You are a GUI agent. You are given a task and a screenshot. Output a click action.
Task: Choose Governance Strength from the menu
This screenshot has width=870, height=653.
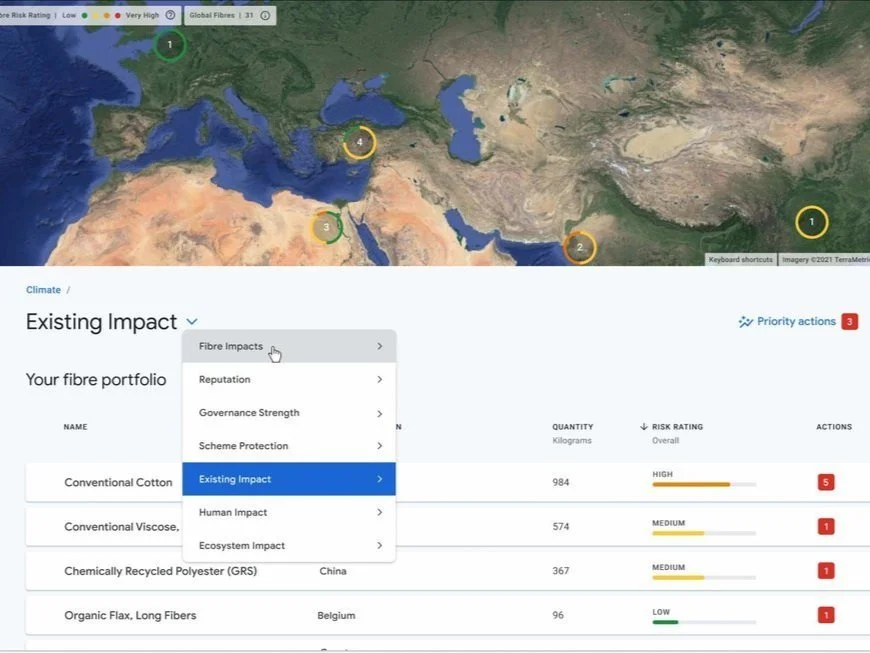click(x=289, y=413)
